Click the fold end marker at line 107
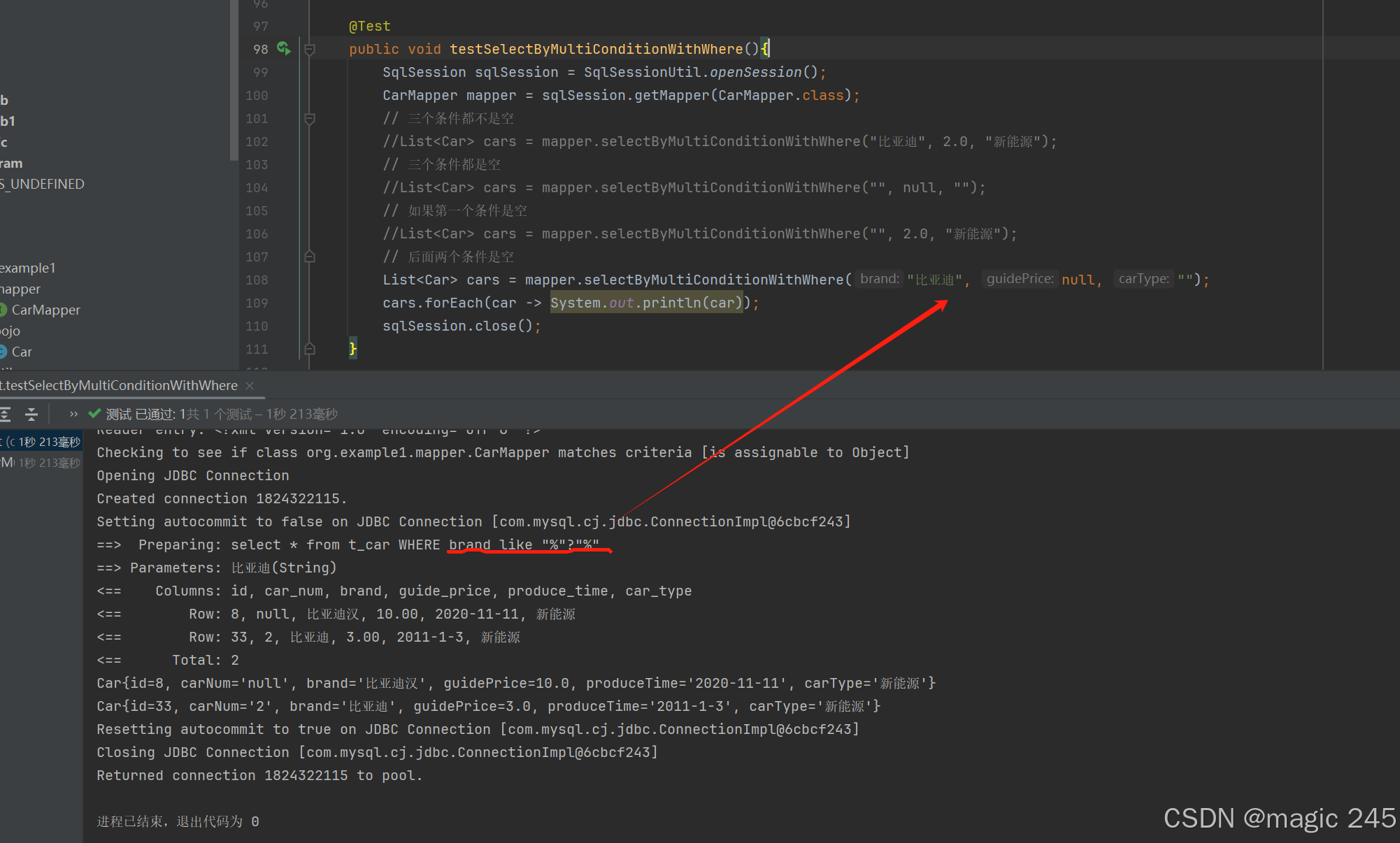This screenshot has width=1400, height=843. click(310, 257)
